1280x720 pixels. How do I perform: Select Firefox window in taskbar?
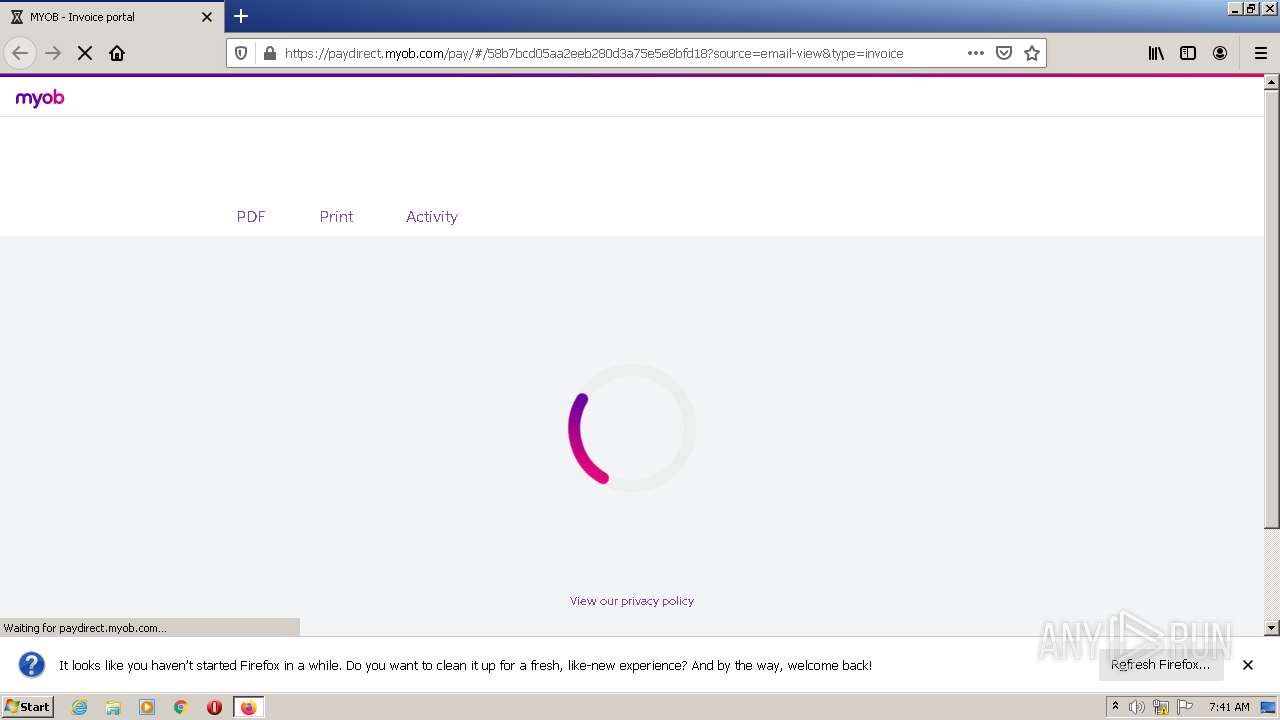coord(248,707)
